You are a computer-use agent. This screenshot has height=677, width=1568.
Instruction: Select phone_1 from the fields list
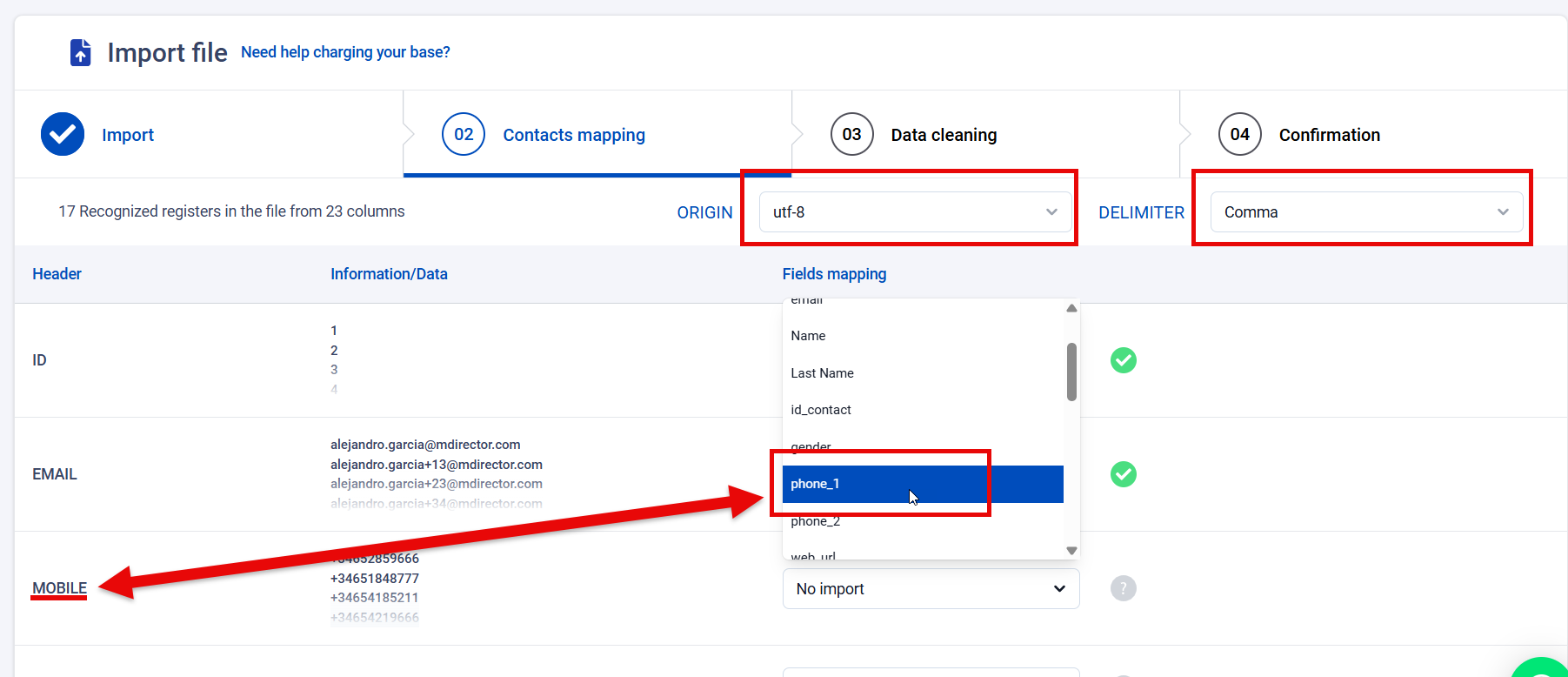pos(922,484)
